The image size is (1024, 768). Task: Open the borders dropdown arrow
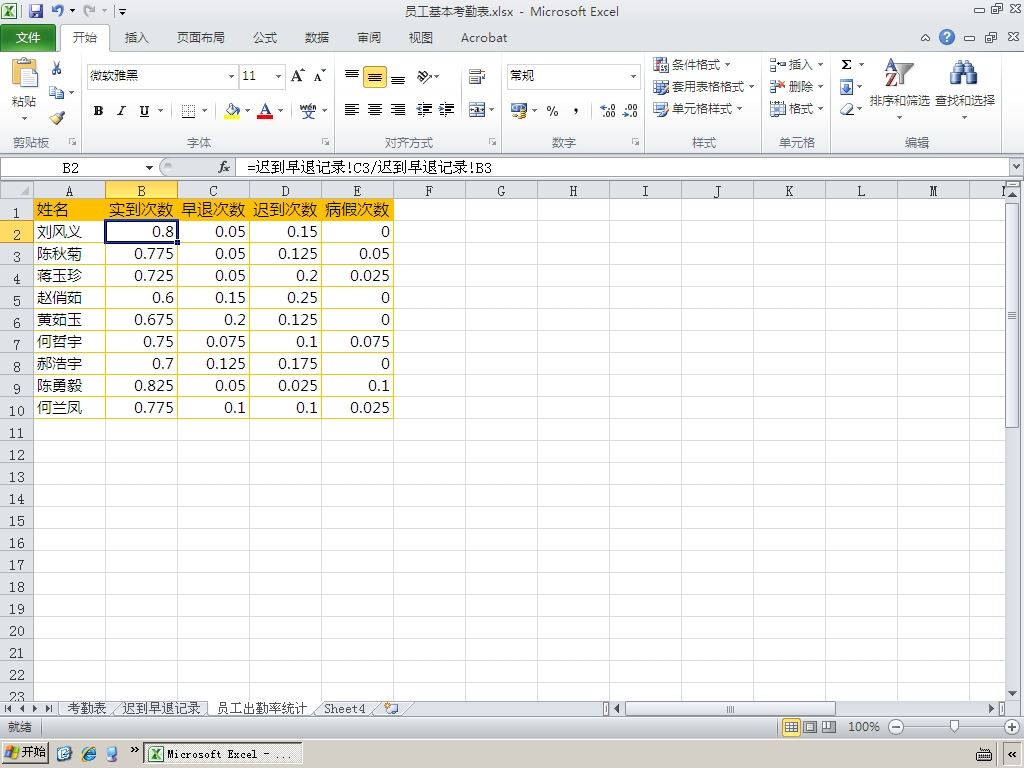(x=204, y=110)
